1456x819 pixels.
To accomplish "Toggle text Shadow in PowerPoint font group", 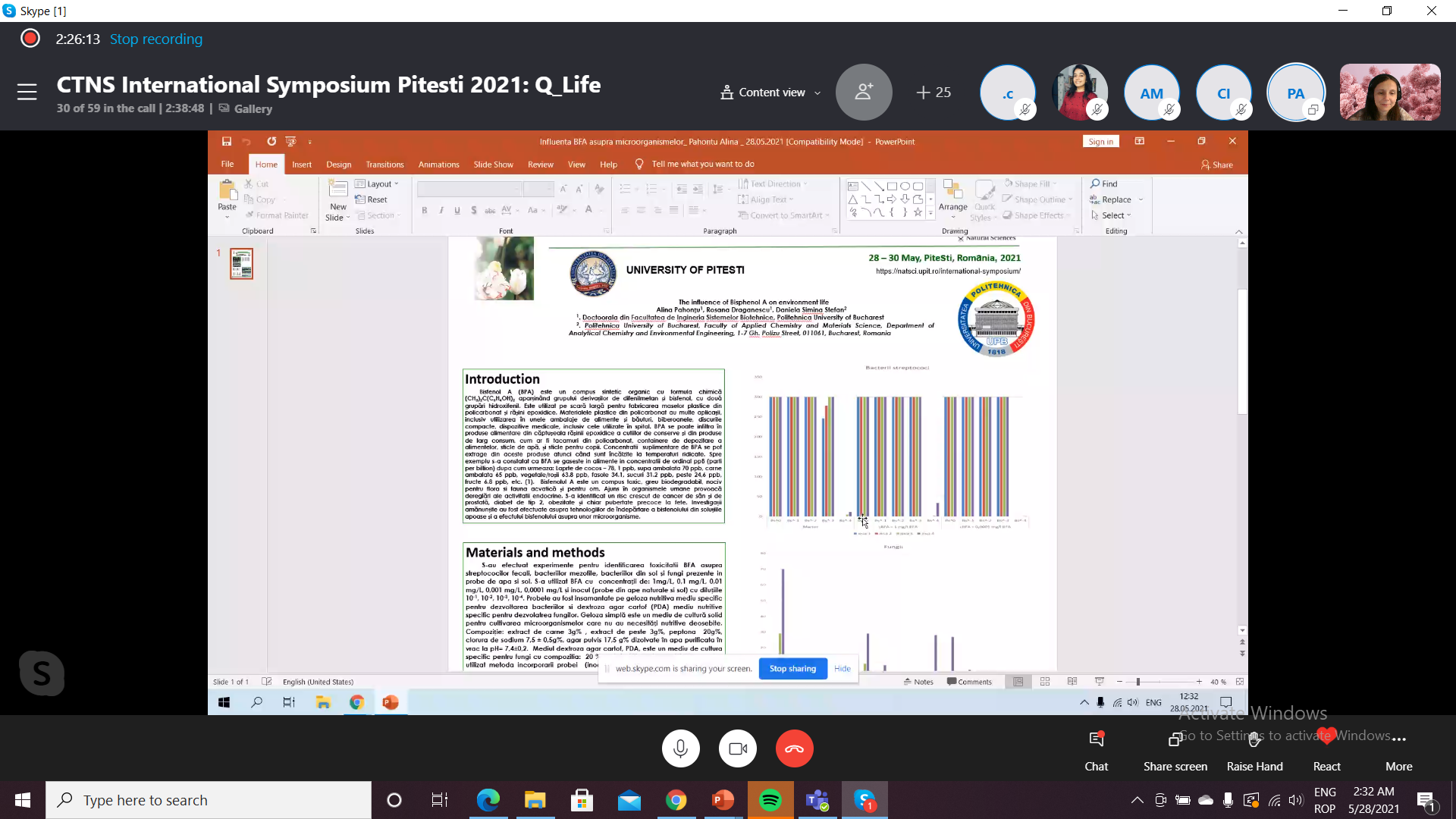I will [473, 210].
